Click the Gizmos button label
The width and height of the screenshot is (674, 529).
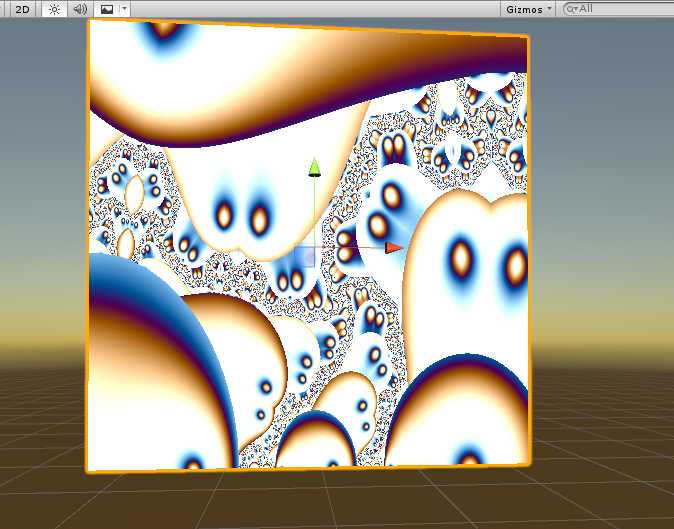(524, 8)
